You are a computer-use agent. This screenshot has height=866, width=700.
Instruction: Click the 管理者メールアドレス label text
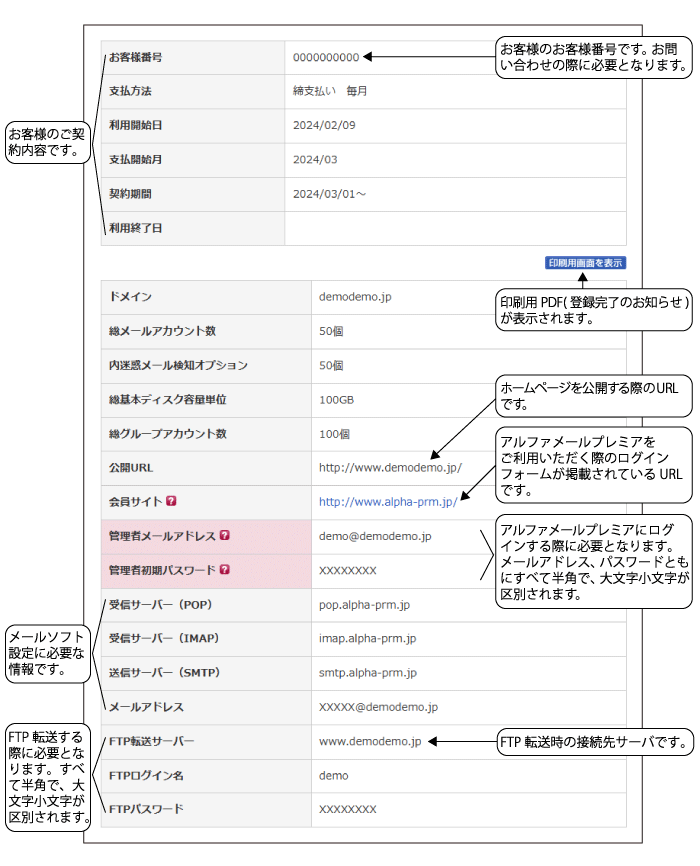(x=162, y=536)
